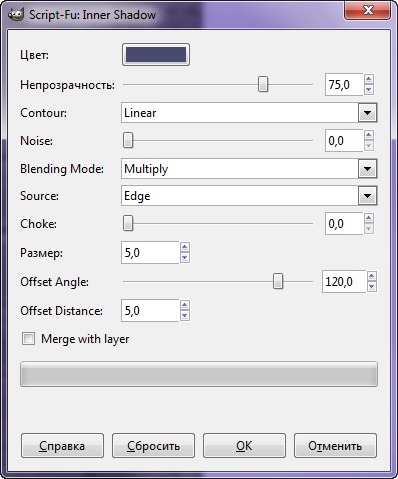
Task: Click the Offset Angle slider handle
Action: click(x=278, y=281)
